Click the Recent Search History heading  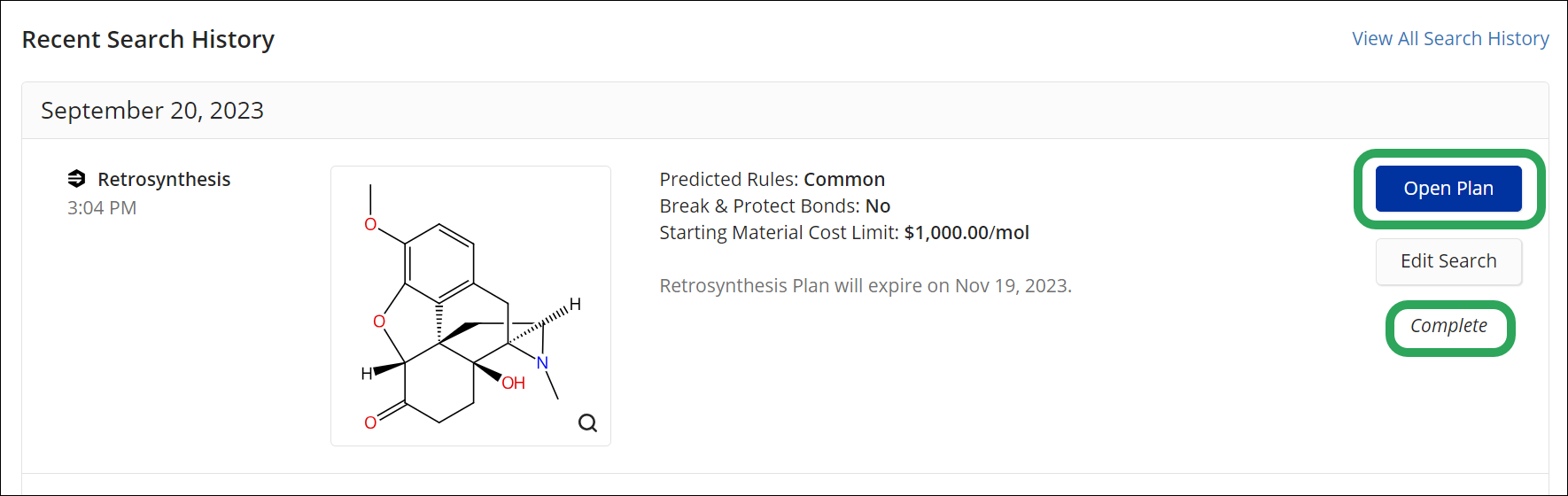point(148,40)
